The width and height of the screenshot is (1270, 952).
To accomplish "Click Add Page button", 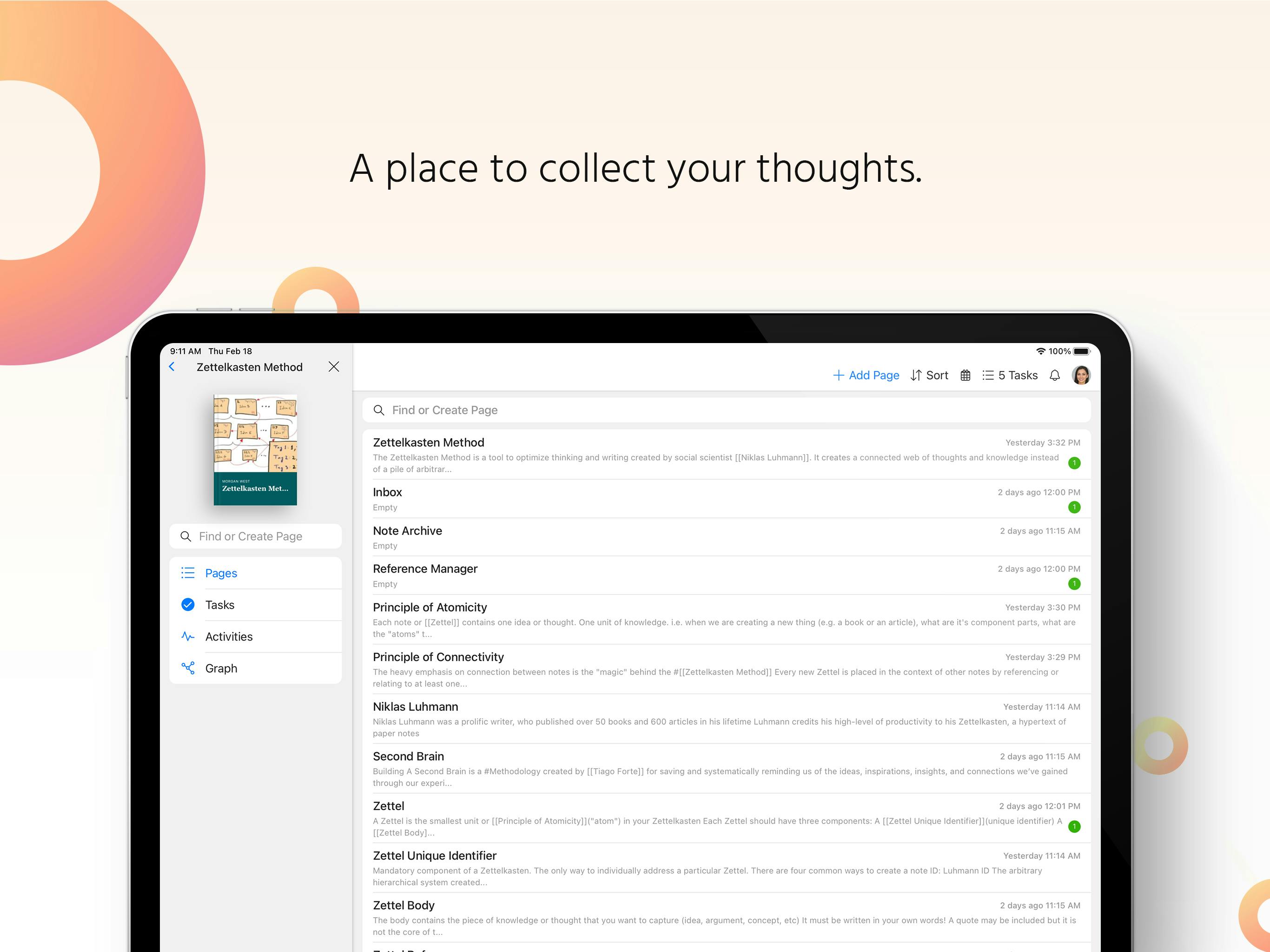I will (x=866, y=376).
